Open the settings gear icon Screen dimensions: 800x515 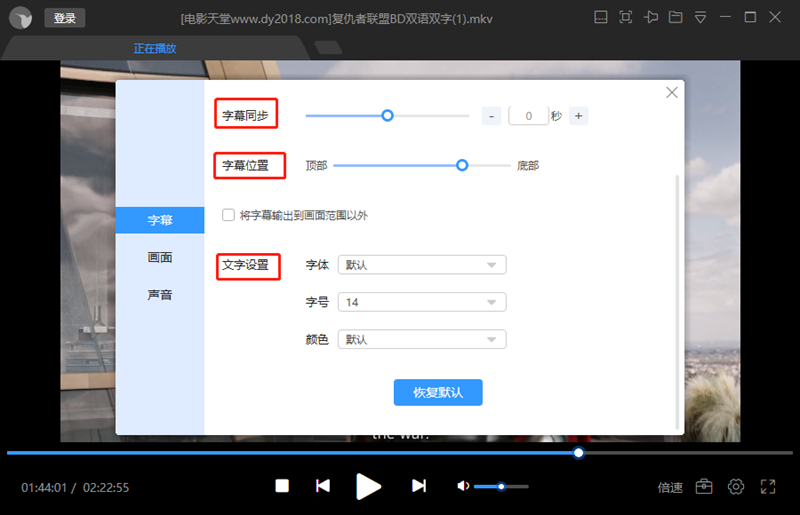[736, 487]
